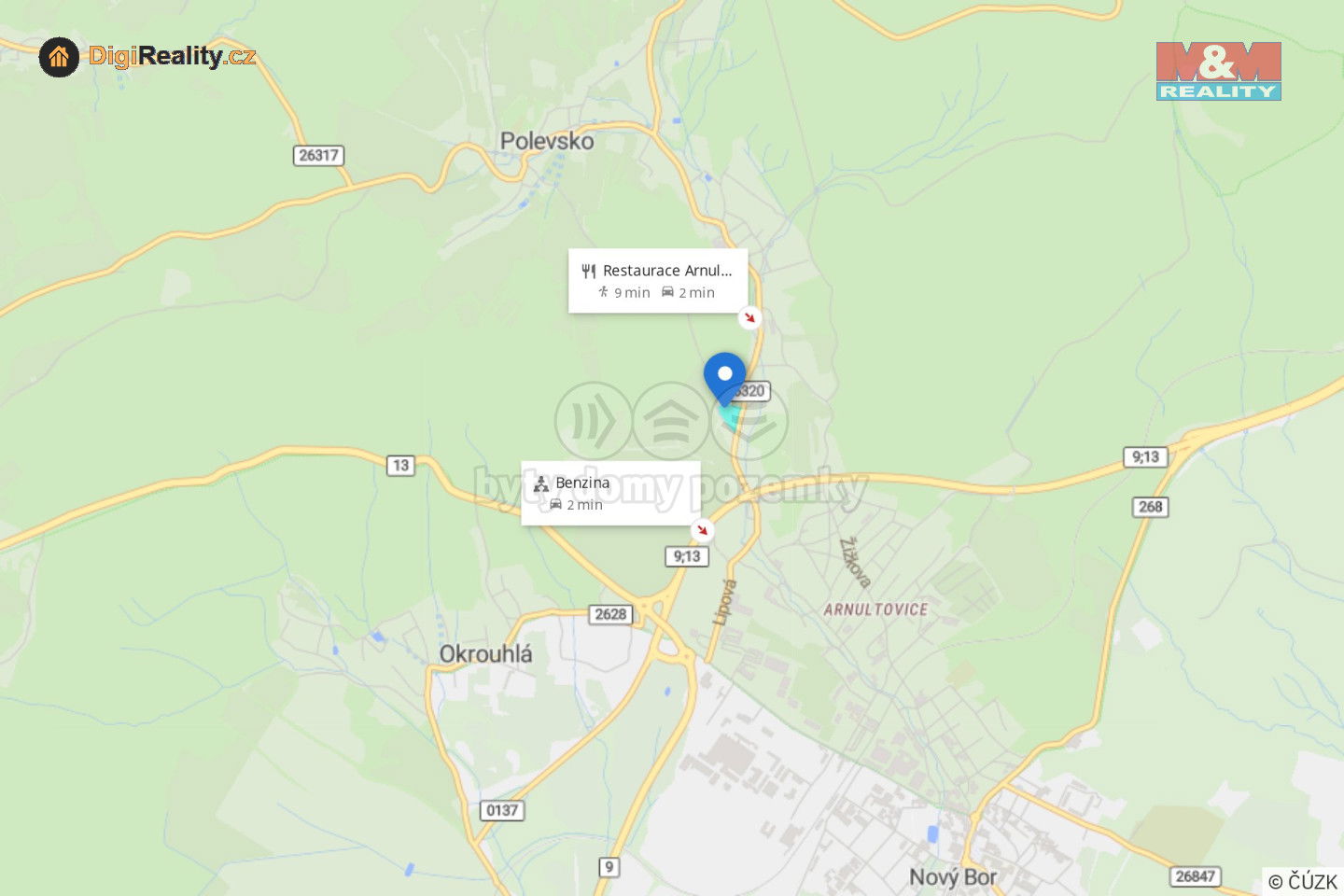Select the Benzina info card

click(x=610, y=493)
